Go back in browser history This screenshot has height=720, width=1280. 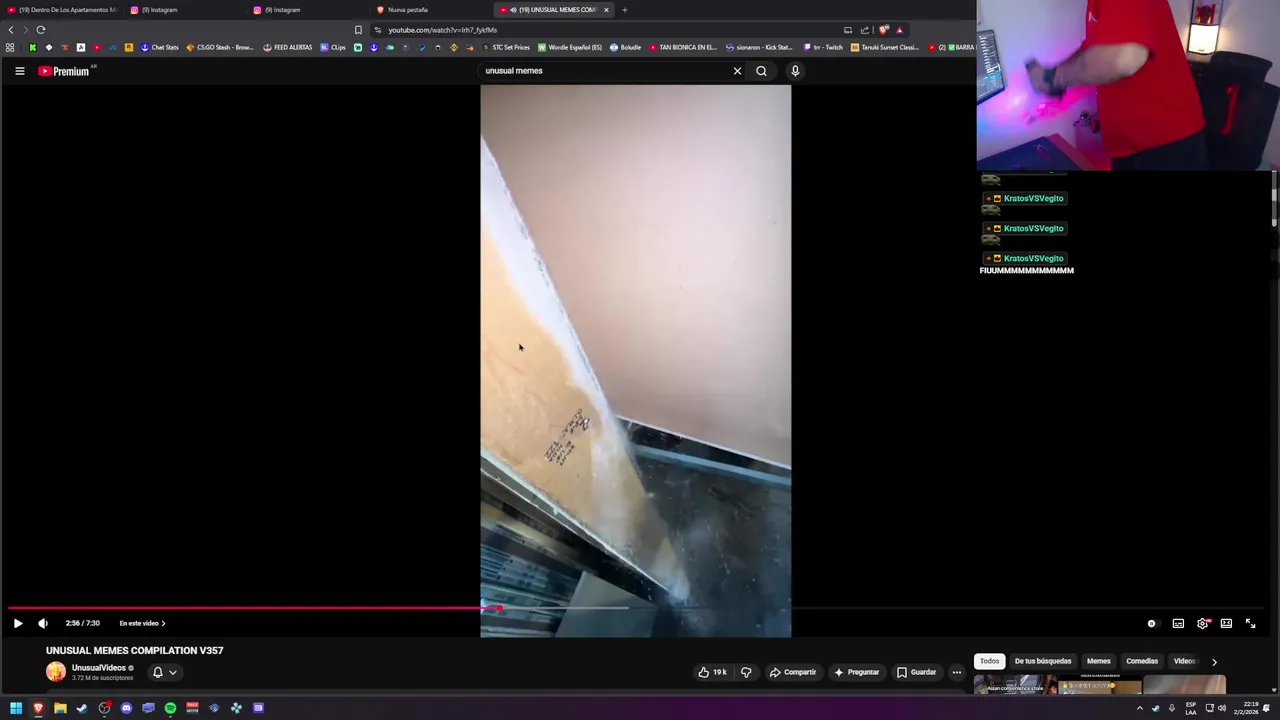tap(11, 30)
